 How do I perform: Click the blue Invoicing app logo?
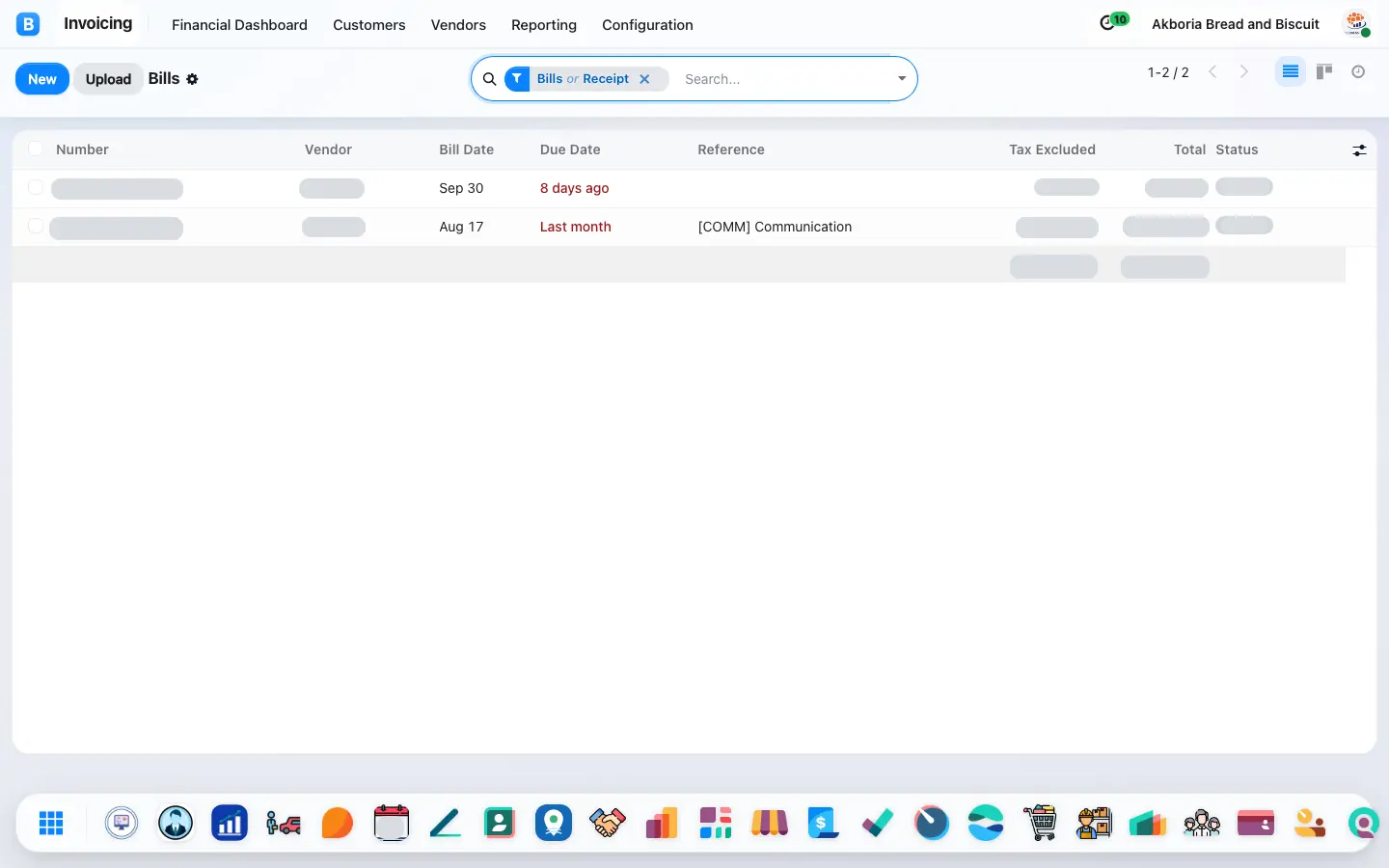click(x=28, y=24)
